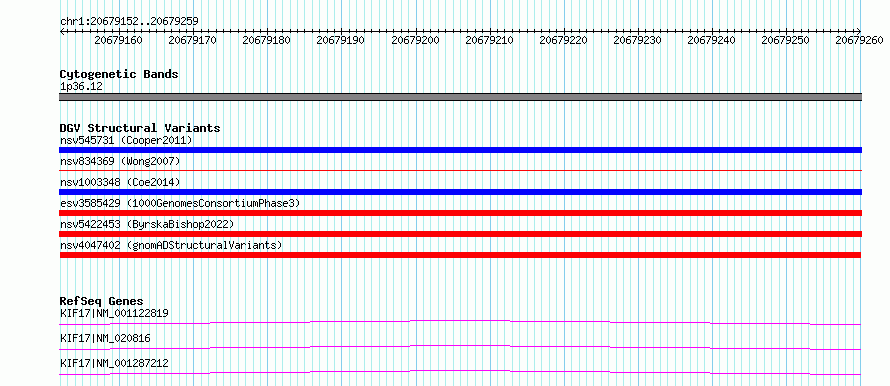This screenshot has height=386, width=890.
Task: Click ruler position 20679230
Action: 637,40
